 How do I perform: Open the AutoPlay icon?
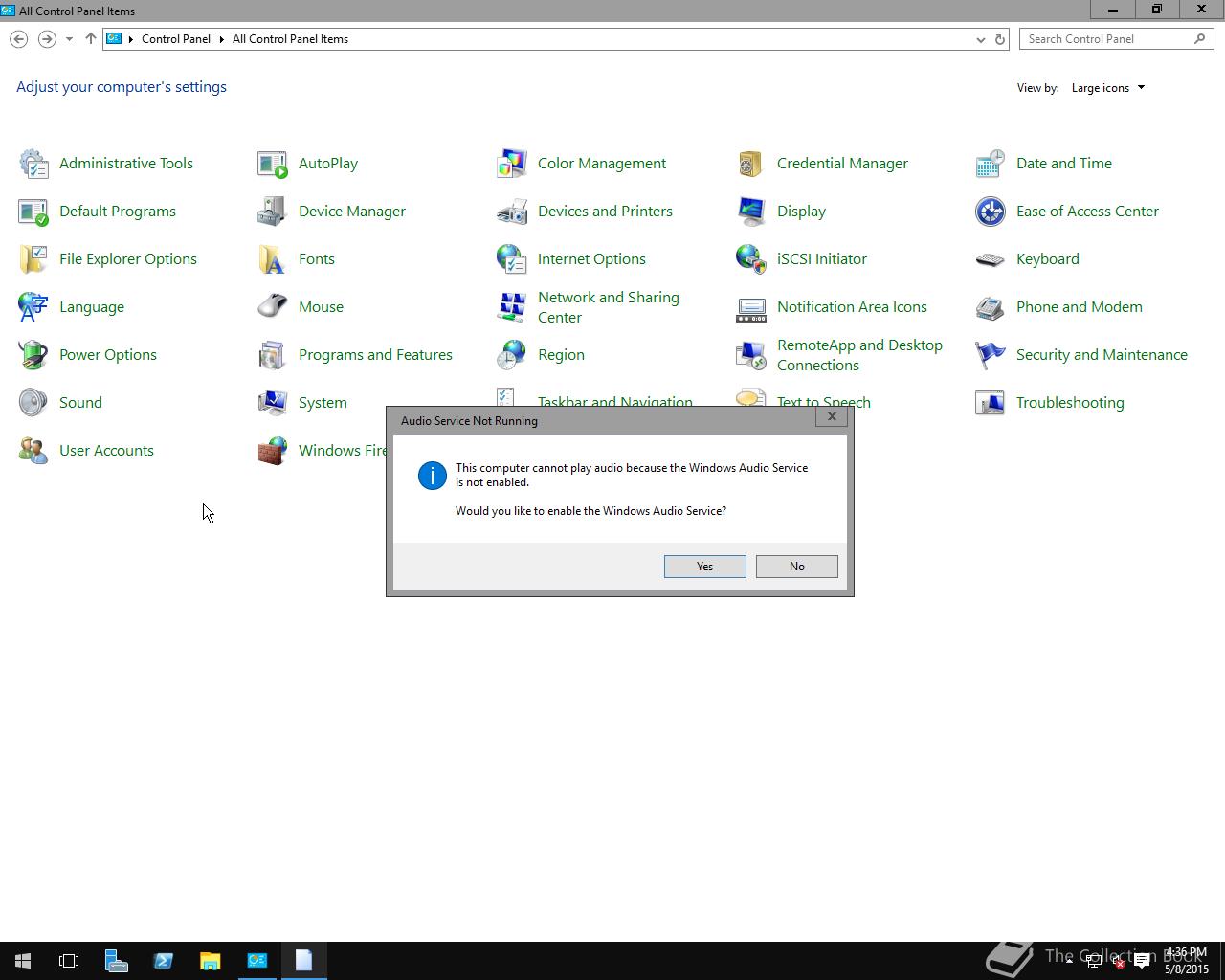tap(273, 164)
